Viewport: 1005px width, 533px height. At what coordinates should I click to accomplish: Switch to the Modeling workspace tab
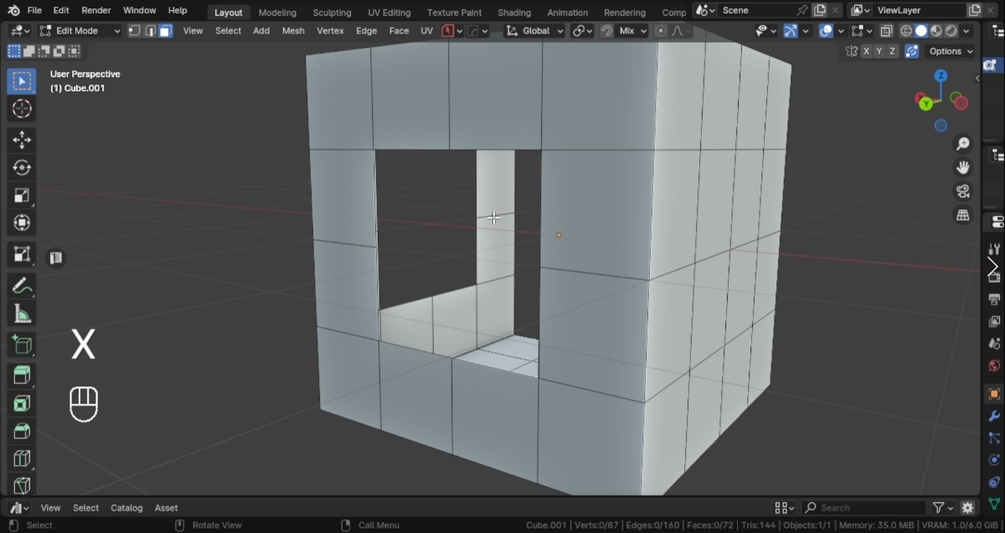(x=277, y=12)
